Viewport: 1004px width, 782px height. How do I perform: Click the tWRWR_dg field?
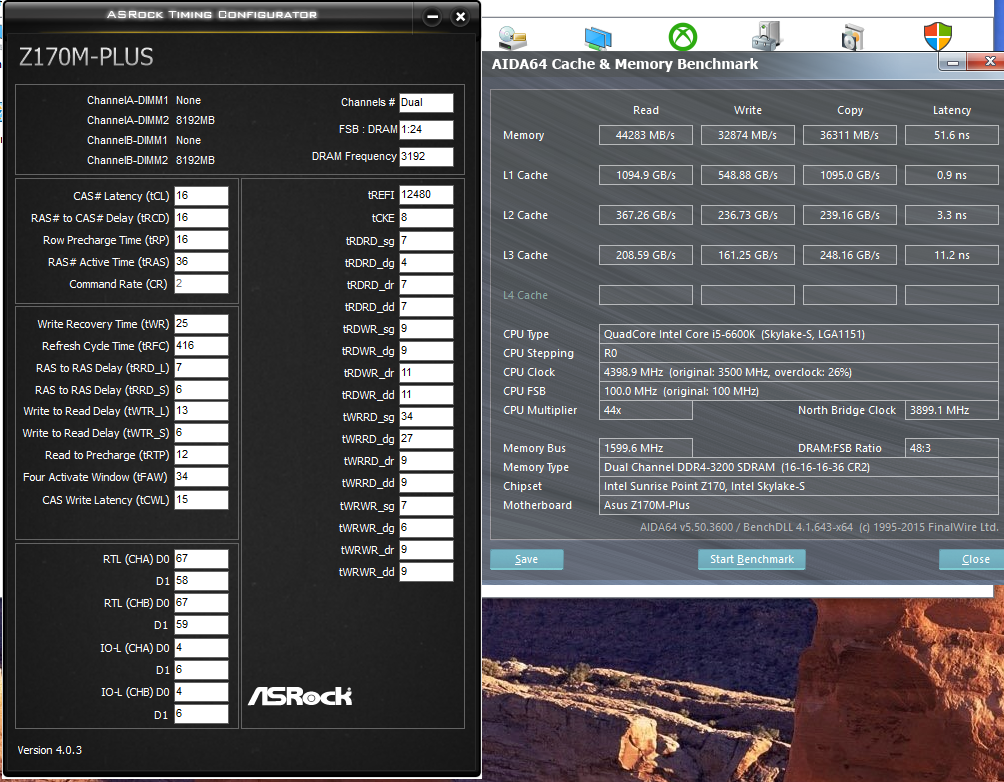click(x=426, y=528)
